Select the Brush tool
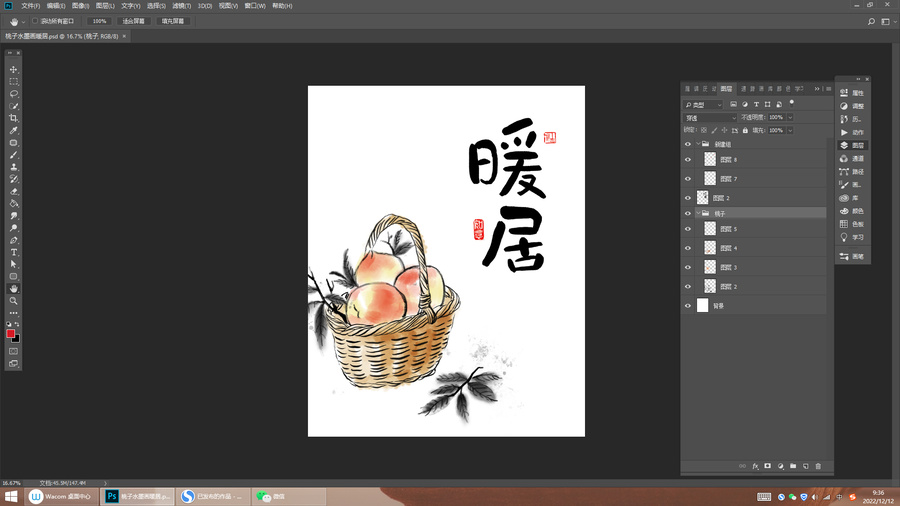The height and width of the screenshot is (506, 900). coord(13,155)
